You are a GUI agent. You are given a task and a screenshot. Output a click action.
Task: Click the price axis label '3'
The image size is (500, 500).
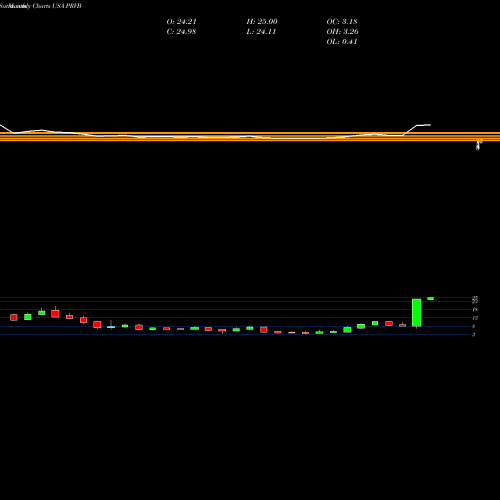coord(473,335)
